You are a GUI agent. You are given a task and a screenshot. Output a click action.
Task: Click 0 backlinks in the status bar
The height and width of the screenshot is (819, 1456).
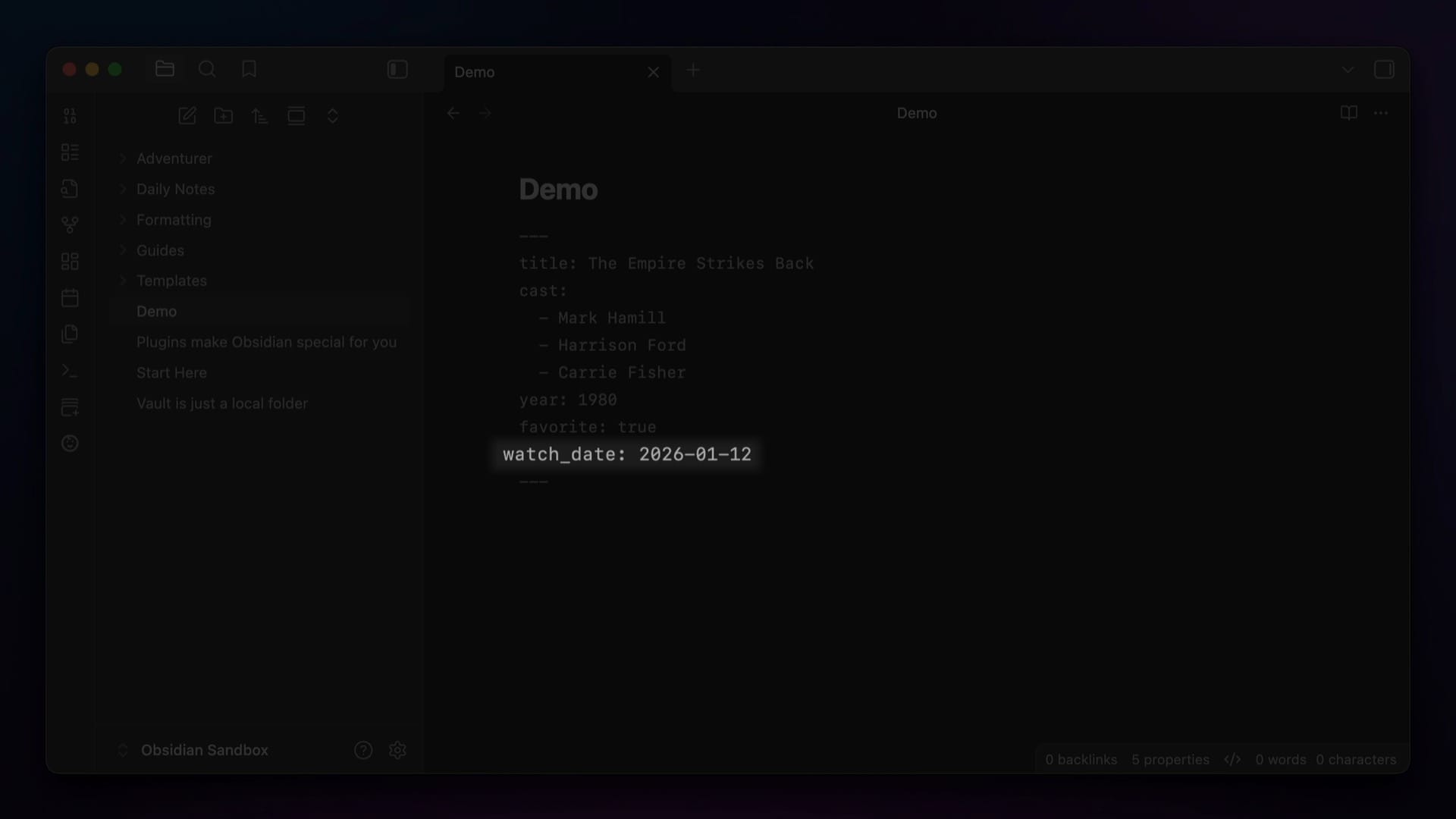[x=1081, y=760]
